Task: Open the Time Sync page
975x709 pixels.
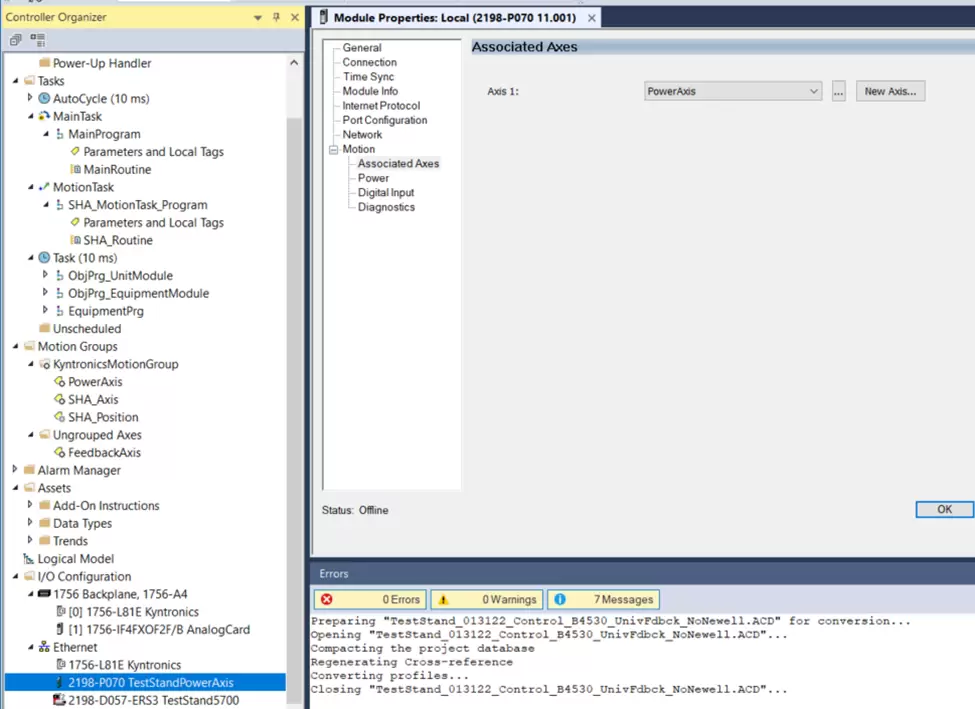Action: click(368, 76)
